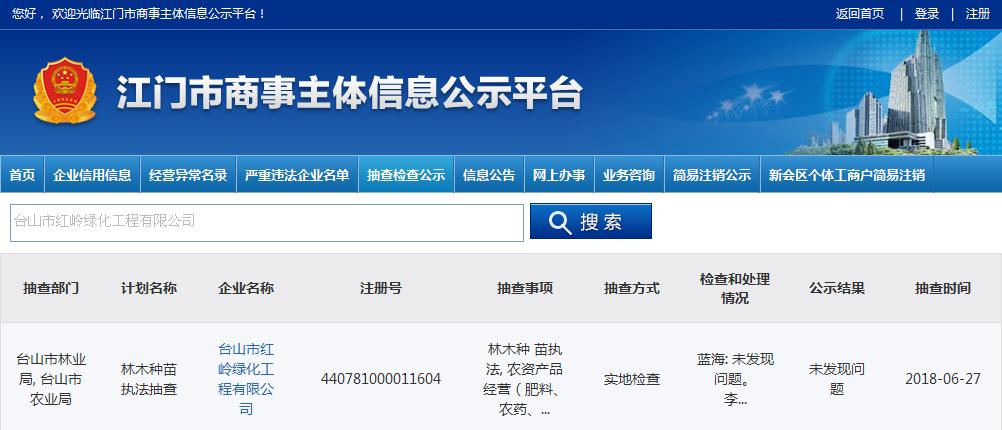Image resolution: width=1002 pixels, height=430 pixels.
Task: Focus the company name search field
Action: click(x=266, y=222)
